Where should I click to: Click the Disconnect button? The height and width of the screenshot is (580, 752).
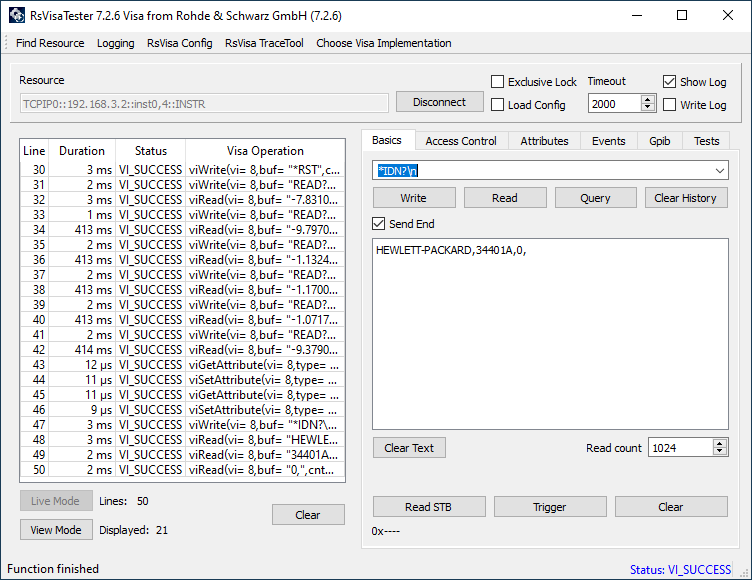point(439,102)
